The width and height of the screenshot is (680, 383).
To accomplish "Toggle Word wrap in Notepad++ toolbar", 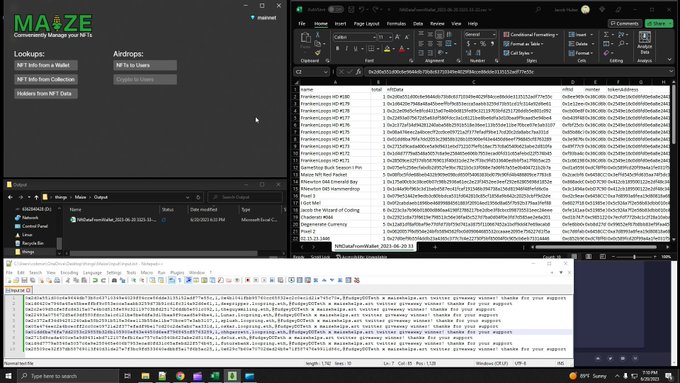I will point(172,280).
